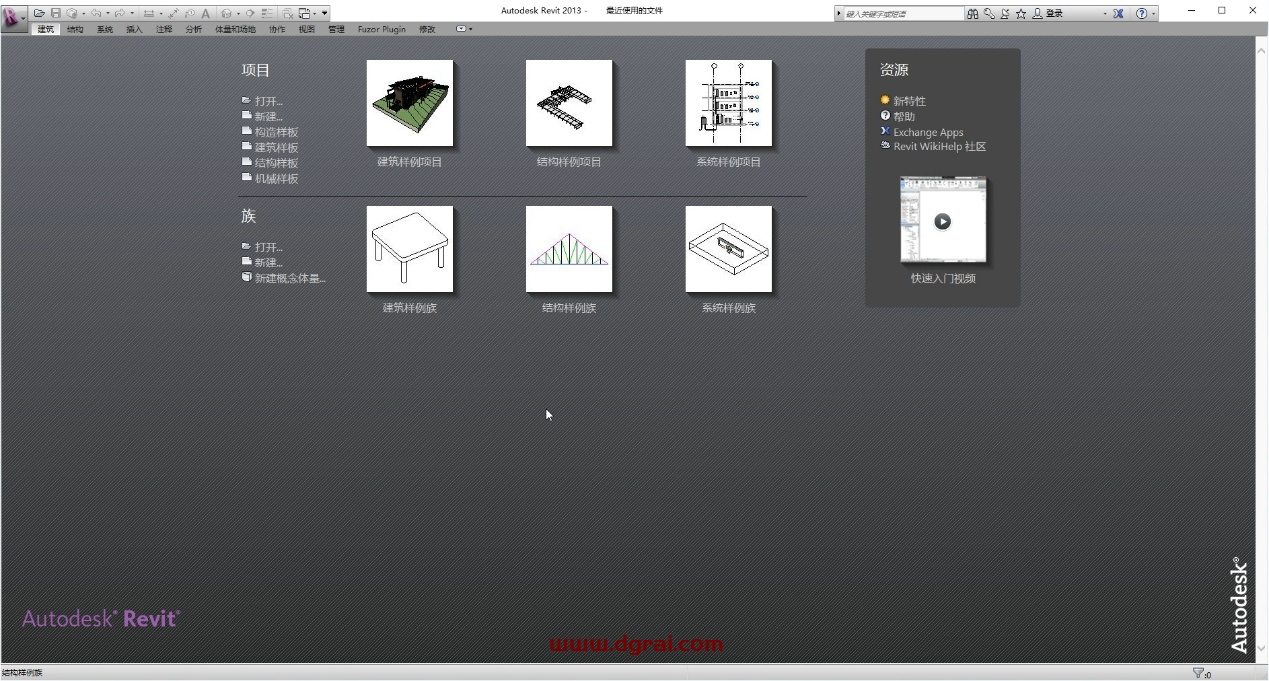Expand the search box options arrow
1269x681 pixels.
[839, 13]
